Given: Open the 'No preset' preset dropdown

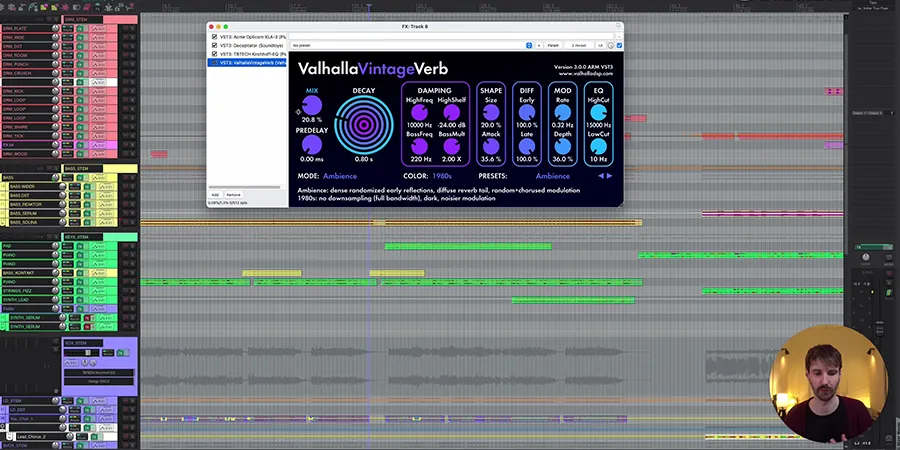Looking at the screenshot, I should [410, 45].
